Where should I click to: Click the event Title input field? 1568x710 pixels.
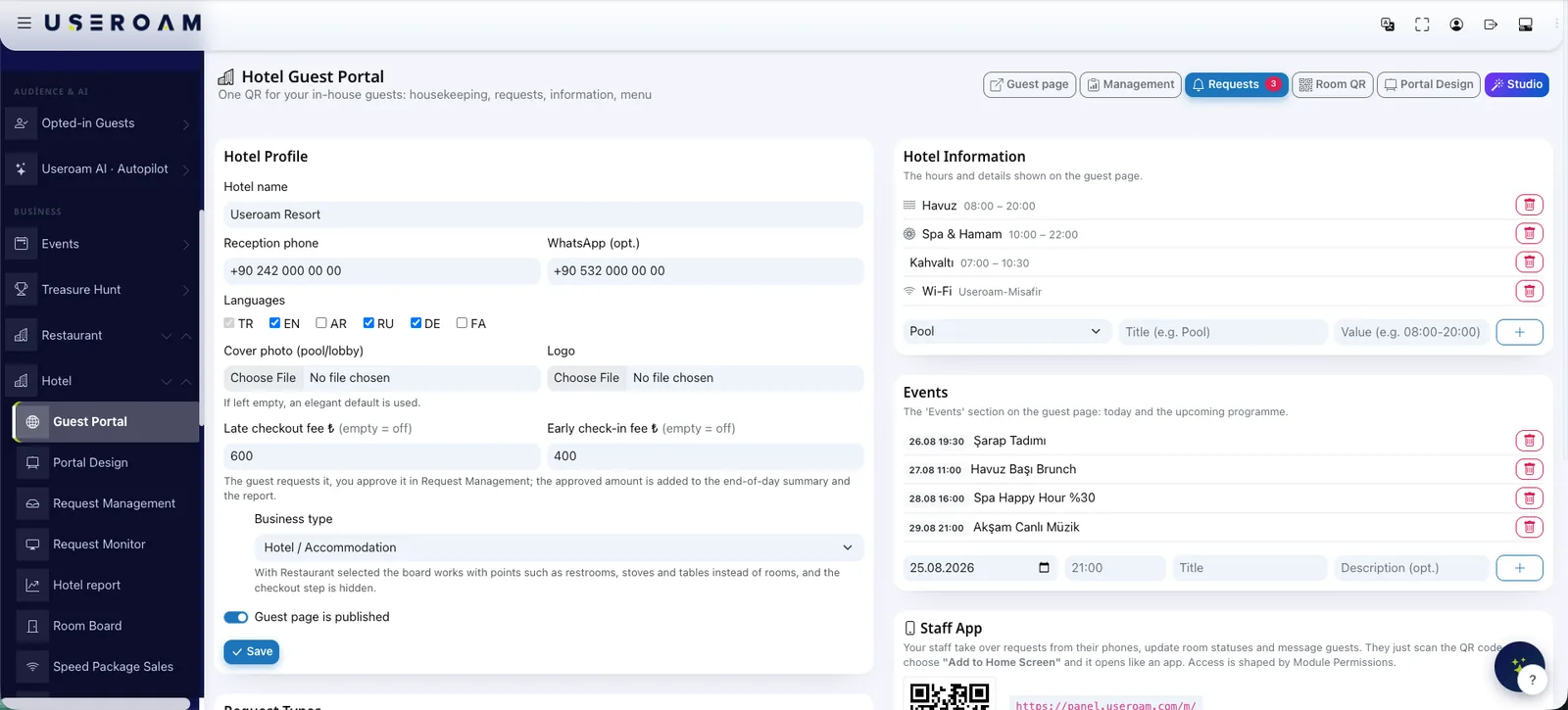coord(1249,568)
